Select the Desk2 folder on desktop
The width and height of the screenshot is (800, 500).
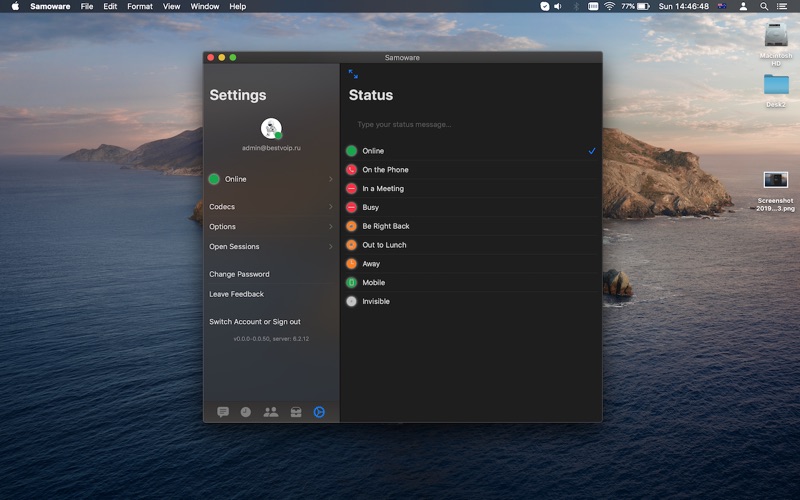tap(776, 85)
